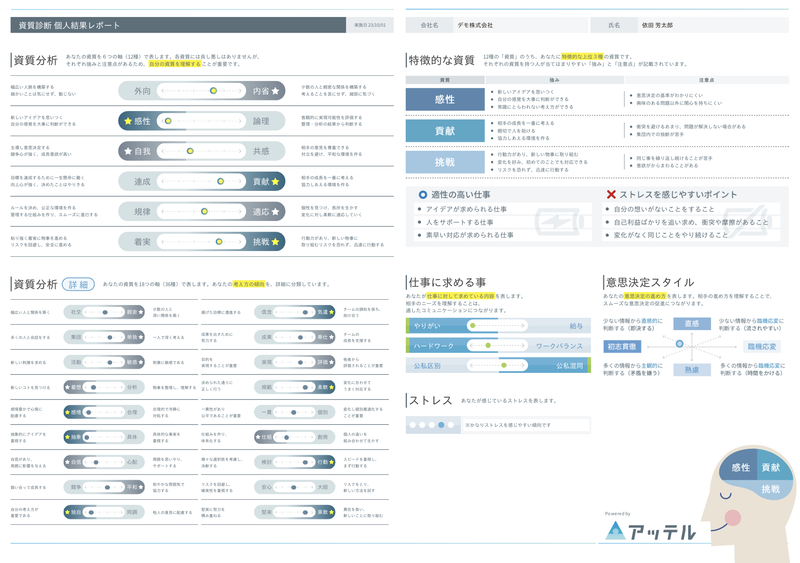Click the 感性 row in the 特徴的な資質 table
This screenshot has height=563, width=800.
(x=444, y=100)
